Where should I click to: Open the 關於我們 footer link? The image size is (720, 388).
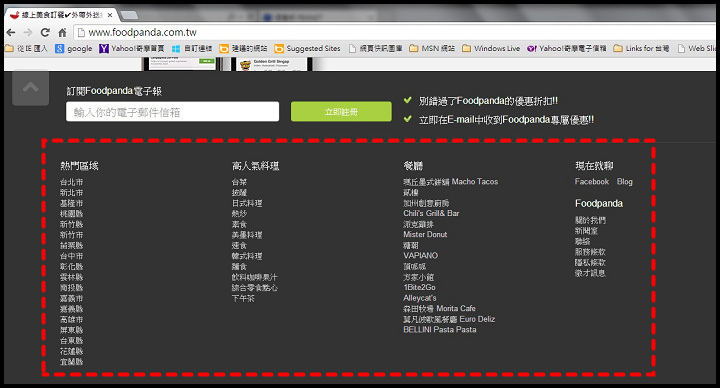coord(590,220)
